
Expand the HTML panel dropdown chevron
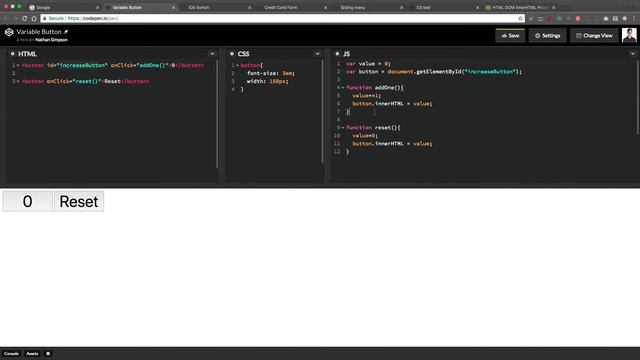click(212, 53)
